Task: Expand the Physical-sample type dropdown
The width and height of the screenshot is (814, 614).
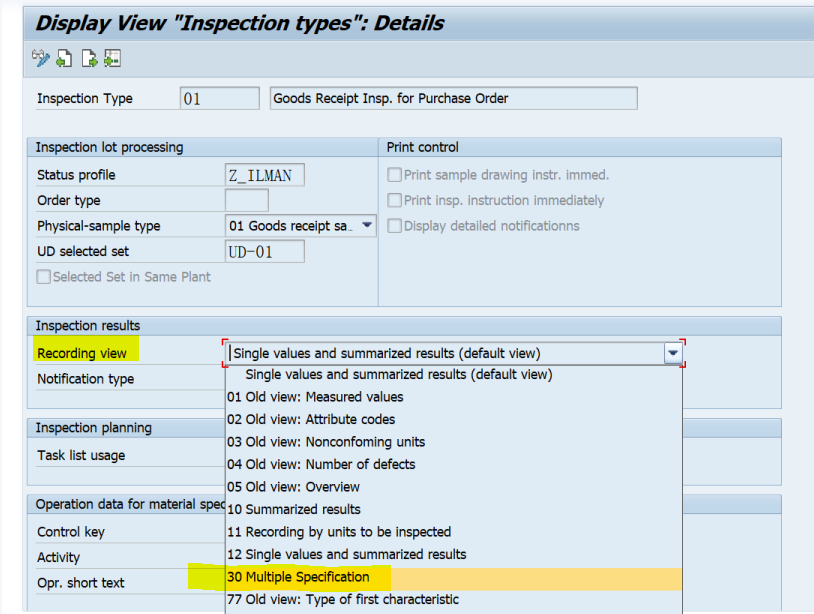Action: tap(366, 225)
